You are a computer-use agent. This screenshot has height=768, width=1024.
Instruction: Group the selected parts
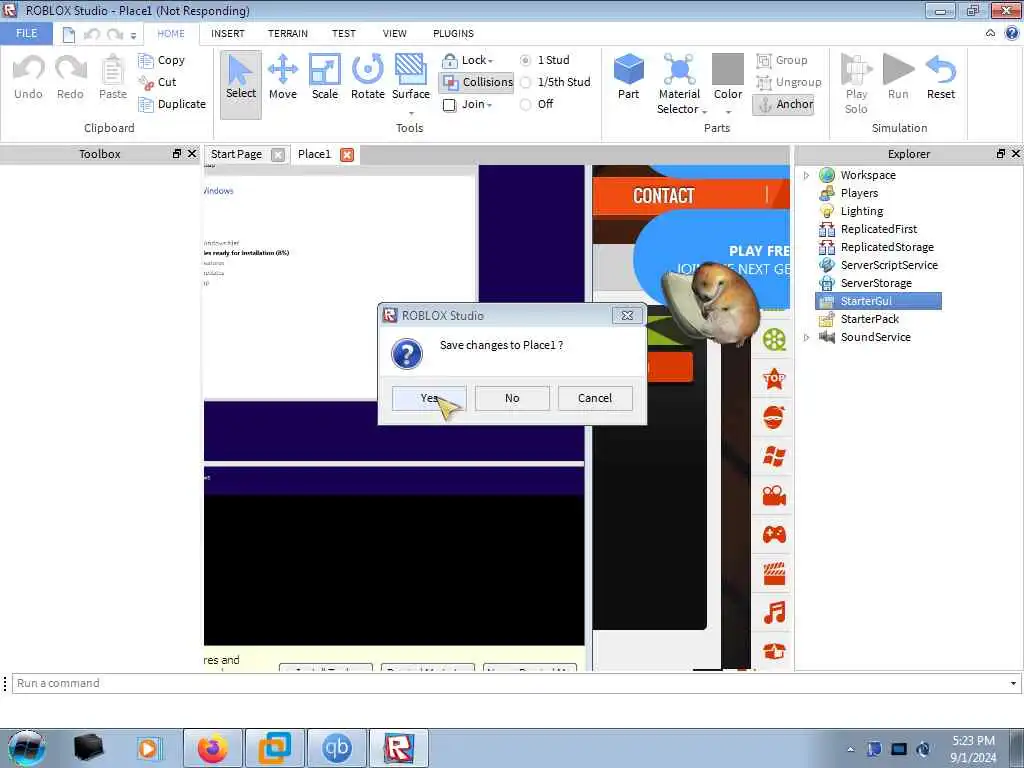pos(782,60)
